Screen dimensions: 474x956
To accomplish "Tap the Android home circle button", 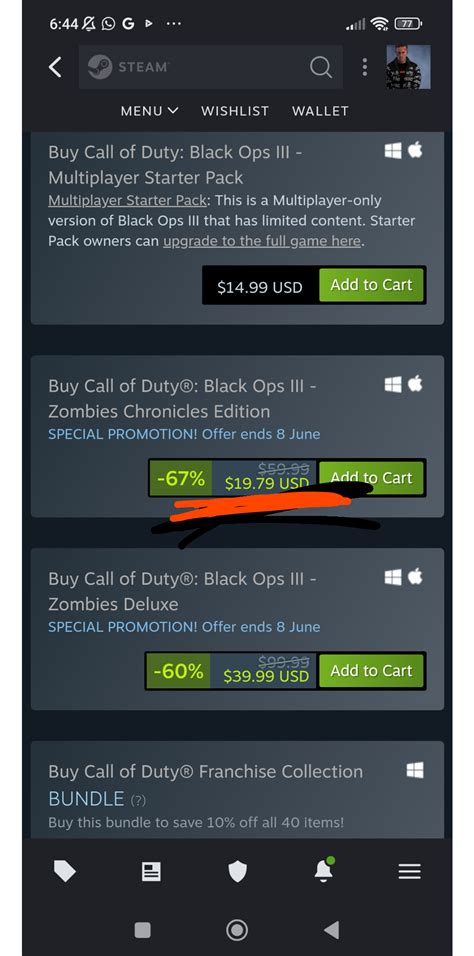I will [237, 930].
